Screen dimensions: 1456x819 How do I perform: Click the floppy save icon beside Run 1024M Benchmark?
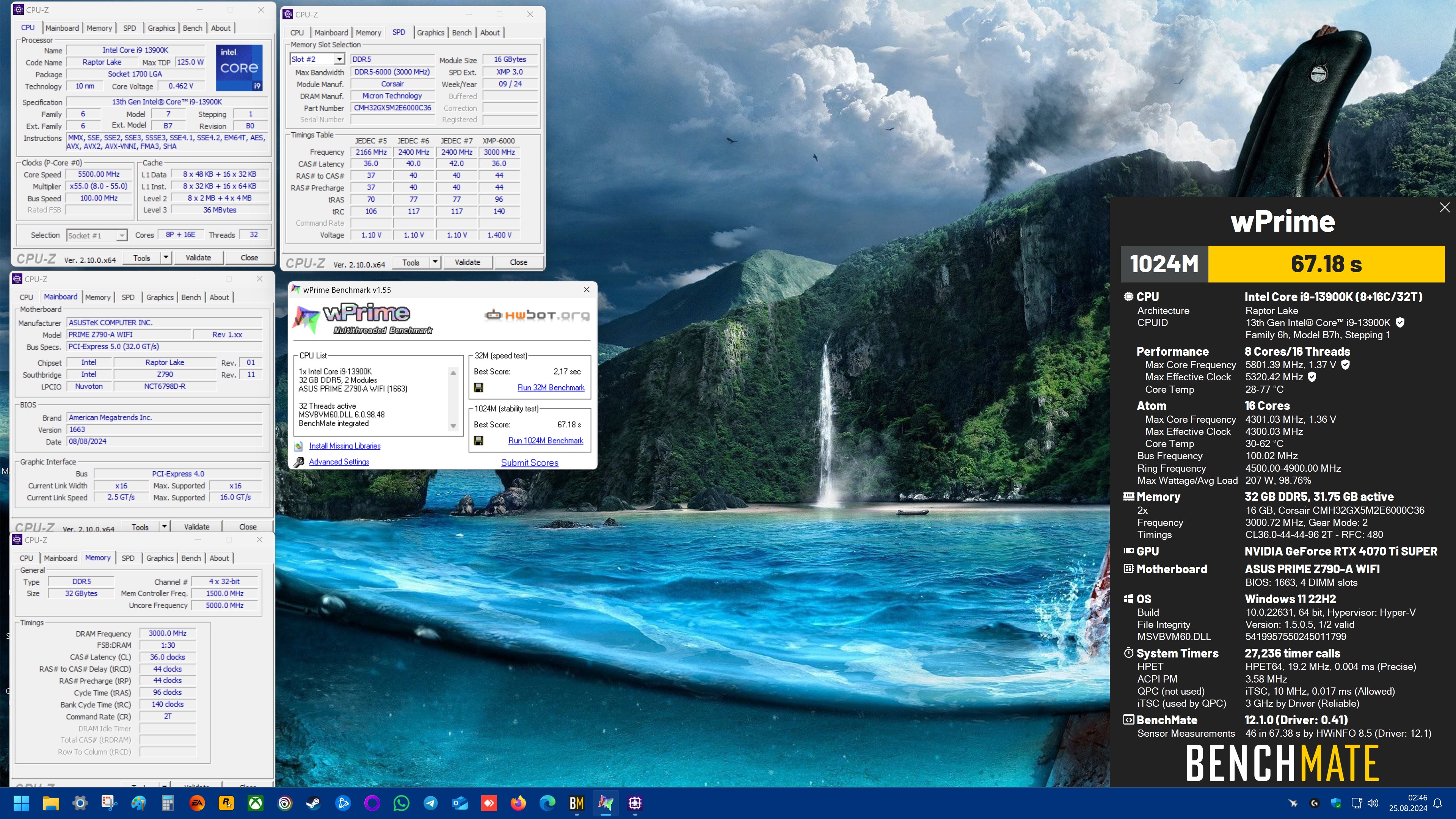(478, 440)
